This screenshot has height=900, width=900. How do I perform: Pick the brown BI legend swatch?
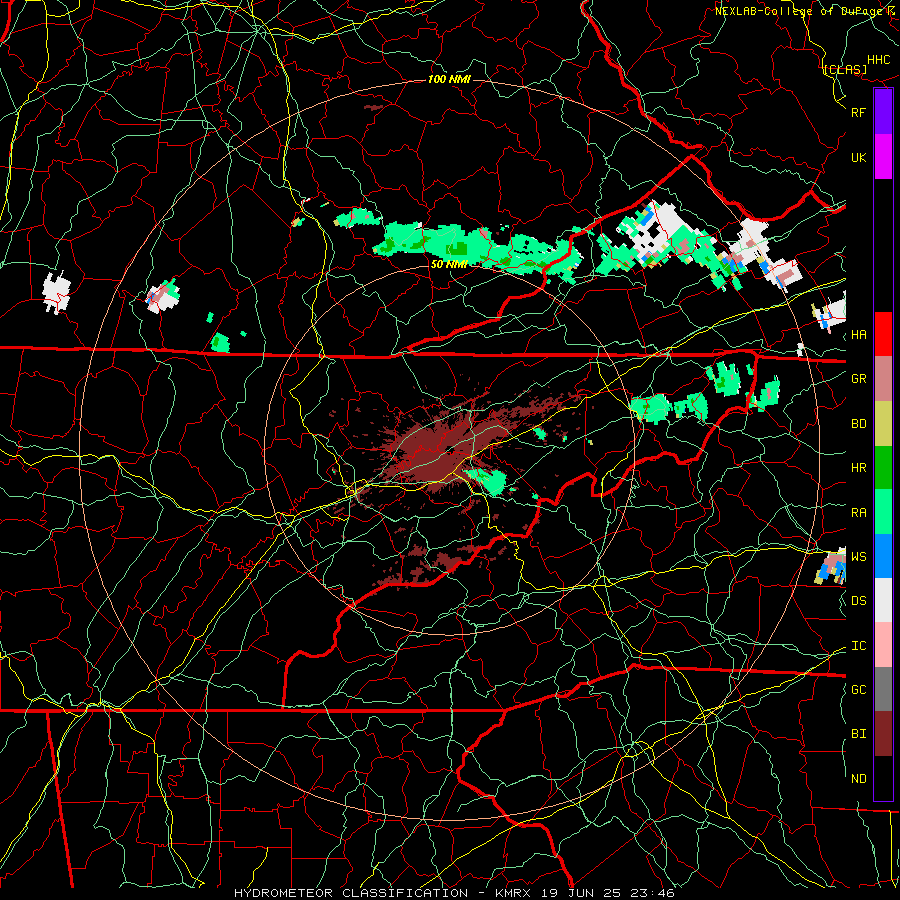click(883, 734)
